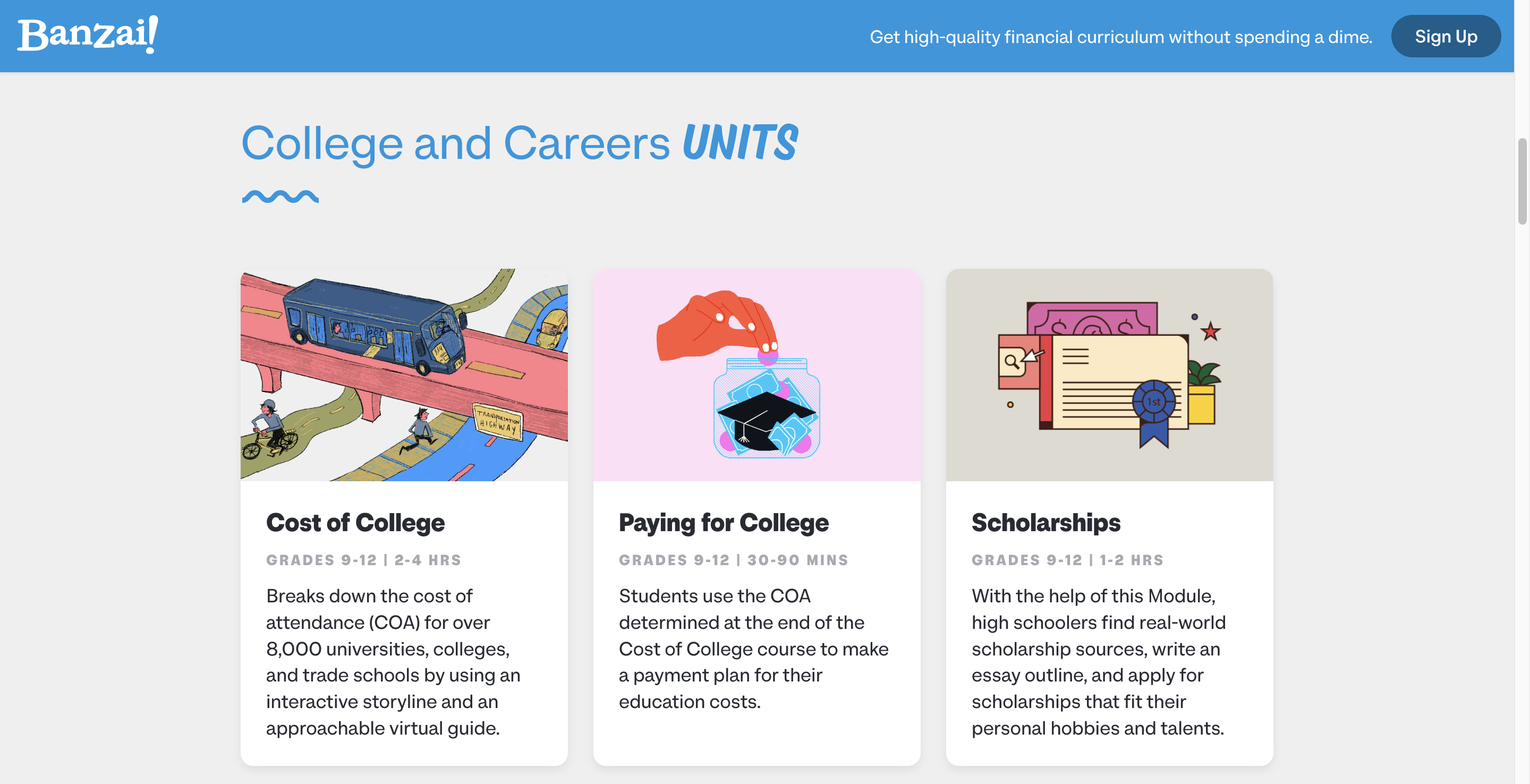The width and height of the screenshot is (1530, 784).
Task: Click the magnifying glass search icon
Action: 1011,361
